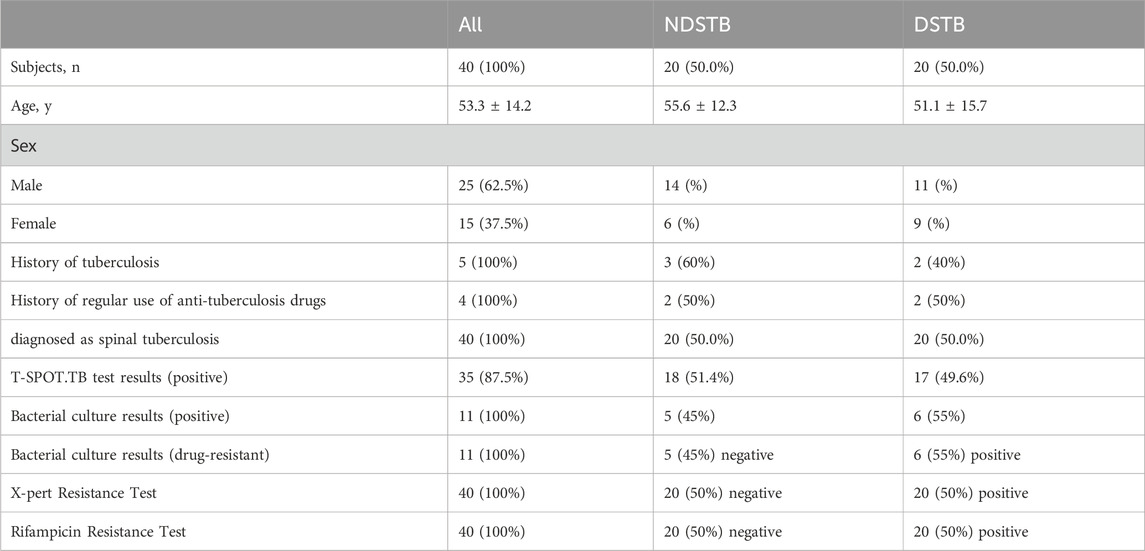Select "Bacterial culture results (drug-resistant)" row label
Screen dimensions: 1145x551
[x=139, y=454]
